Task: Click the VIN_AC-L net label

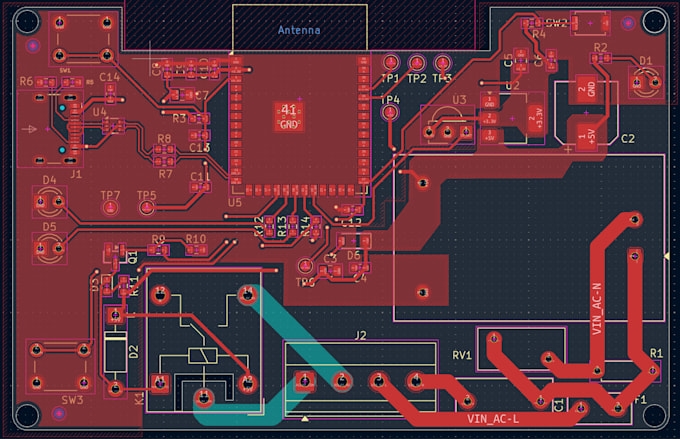Action: point(493,419)
